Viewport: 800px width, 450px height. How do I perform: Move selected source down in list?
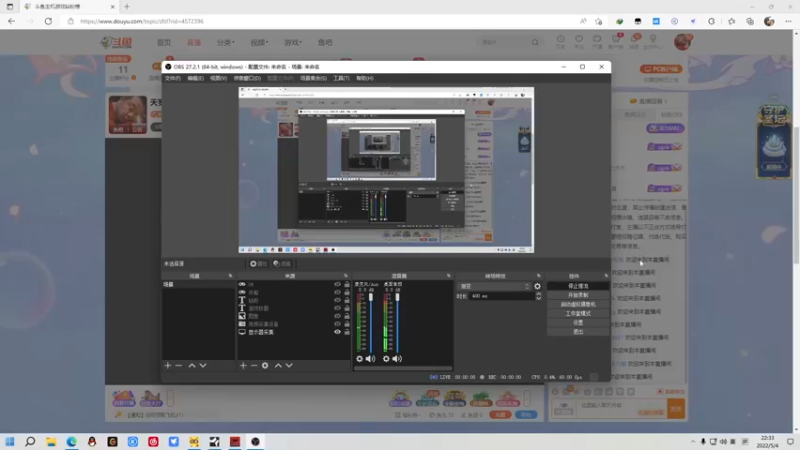point(289,365)
